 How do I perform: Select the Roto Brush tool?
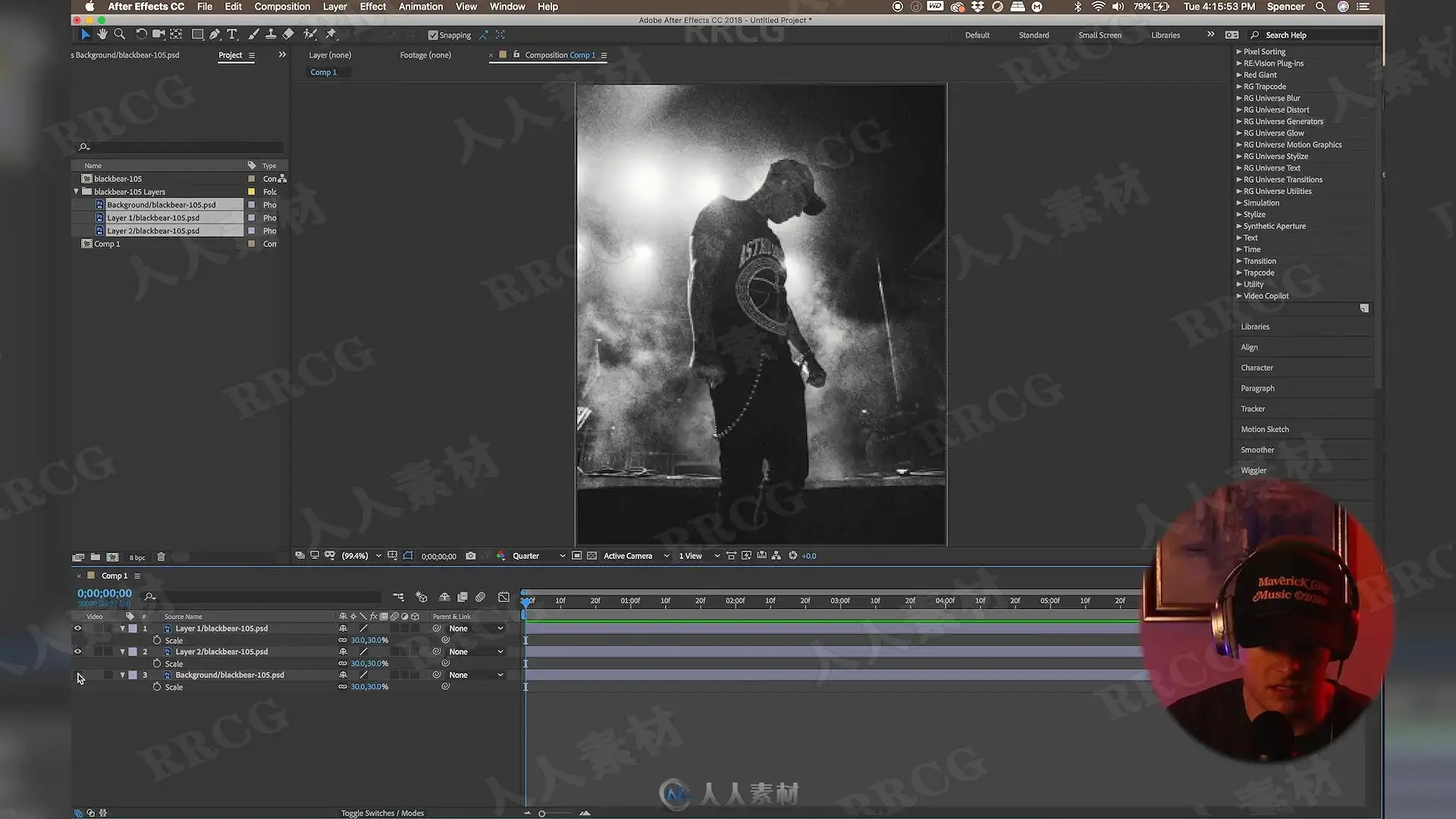click(x=309, y=34)
